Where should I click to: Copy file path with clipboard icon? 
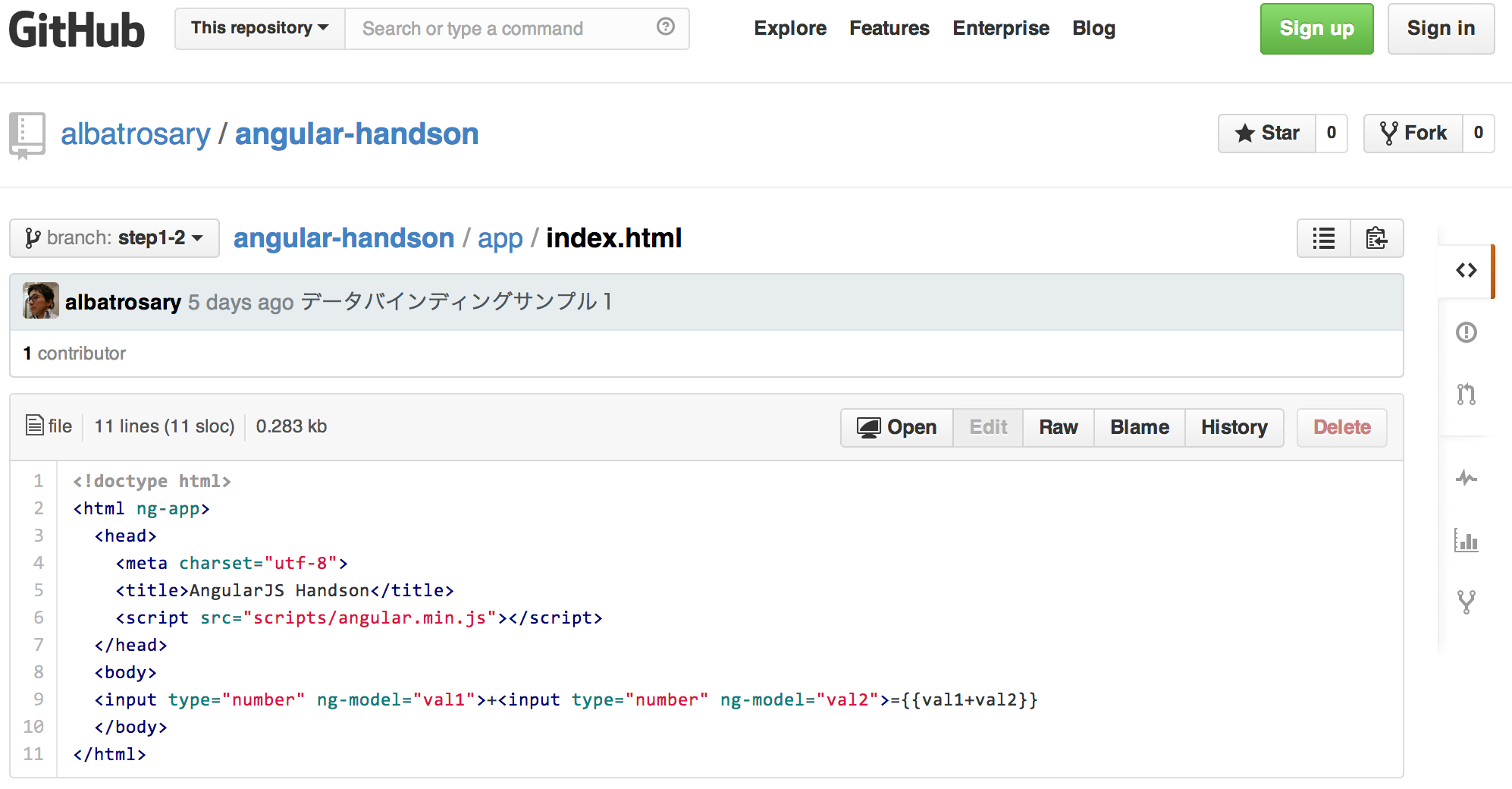(x=1377, y=238)
